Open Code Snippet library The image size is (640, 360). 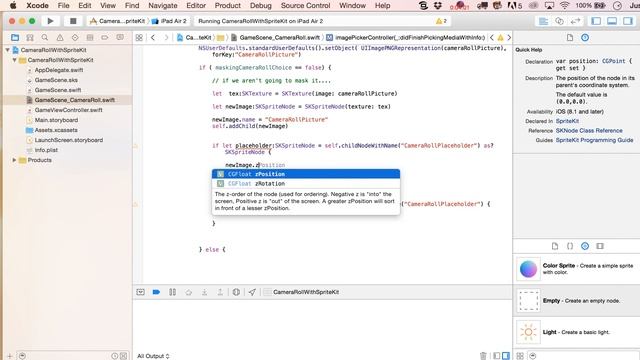tap(570, 246)
